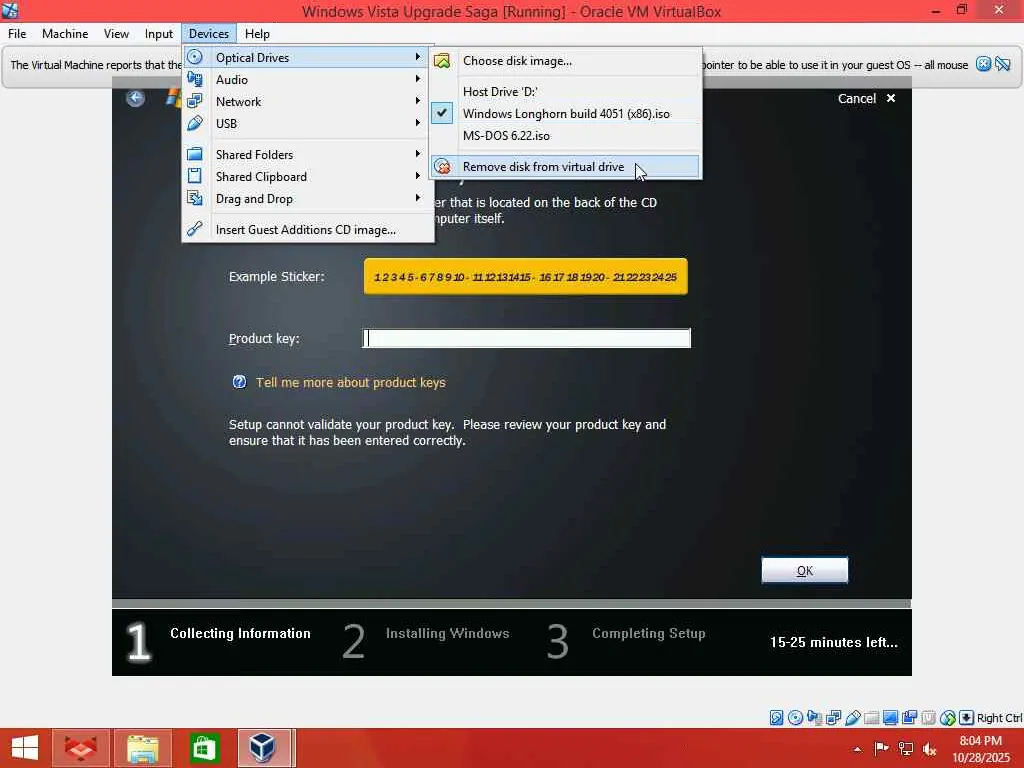Click the recording status bar icon
This screenshot has width=1024, height=768.
pyautogui.click(x=909, y=718)
